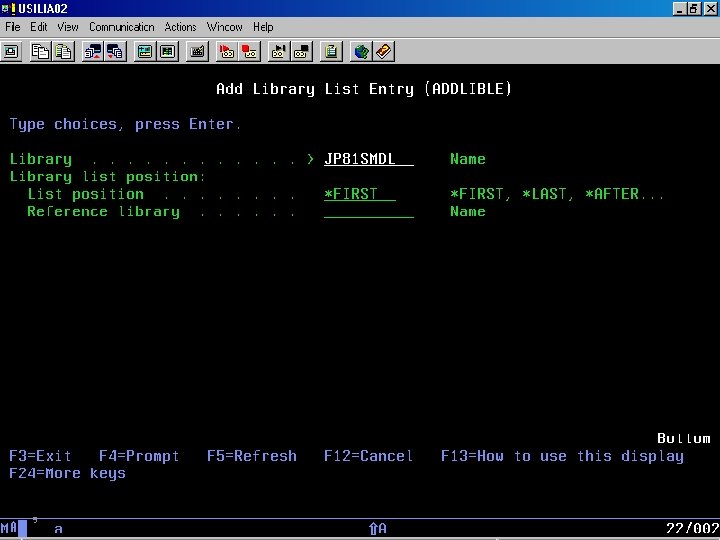Screen dimensions: 720x540
Task: Click the Library field containing JP81SMDL
Action: (x=369, y=159)
